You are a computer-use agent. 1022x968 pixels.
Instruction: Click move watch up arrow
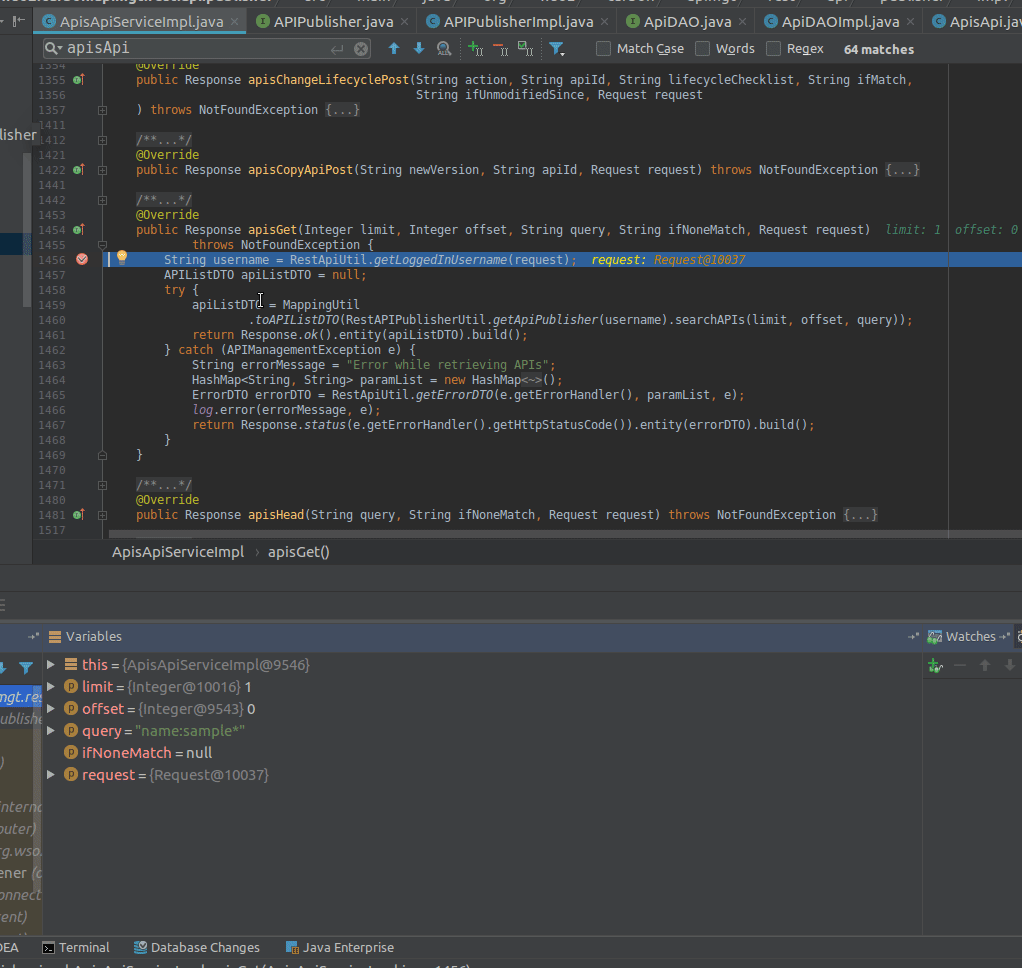(985, 666)
